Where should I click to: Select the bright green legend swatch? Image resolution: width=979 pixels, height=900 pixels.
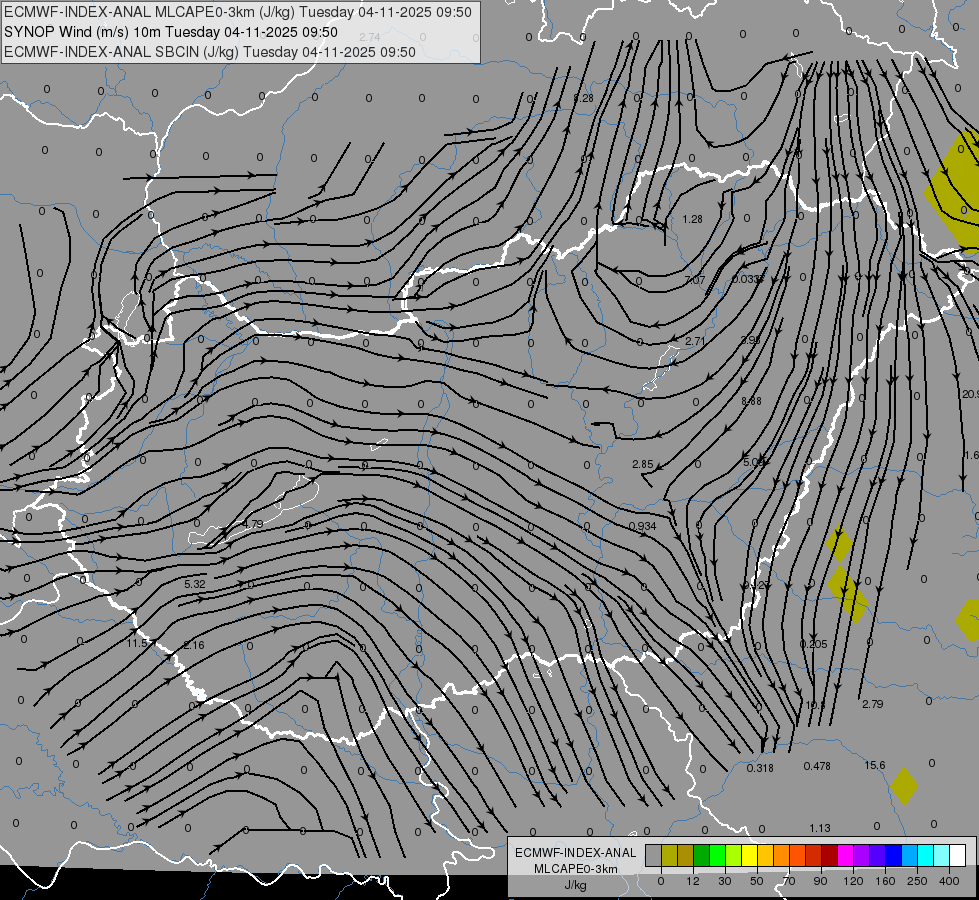(x=717, y=856)
